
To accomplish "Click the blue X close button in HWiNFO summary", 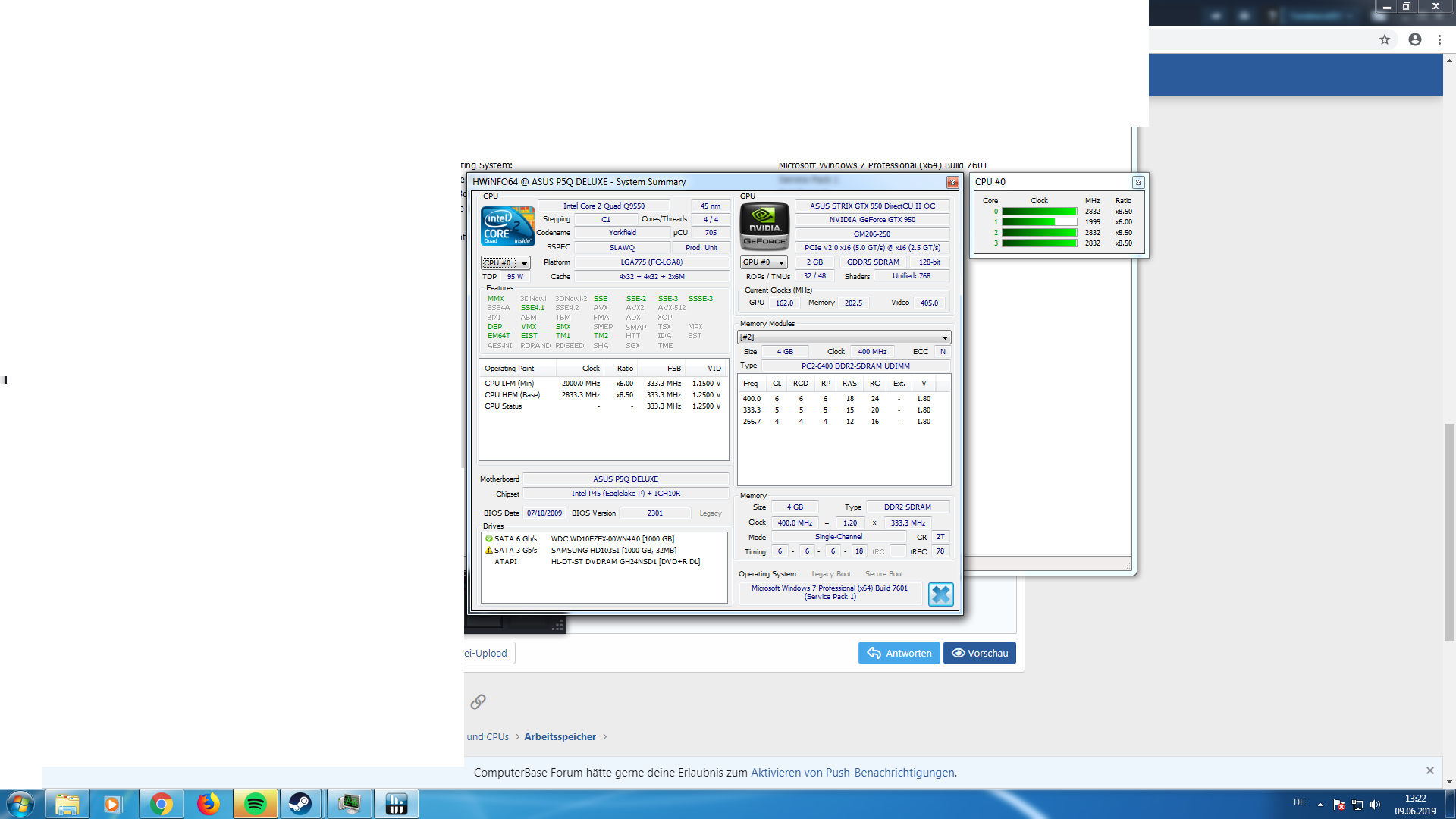I will (x=940, y=595).
